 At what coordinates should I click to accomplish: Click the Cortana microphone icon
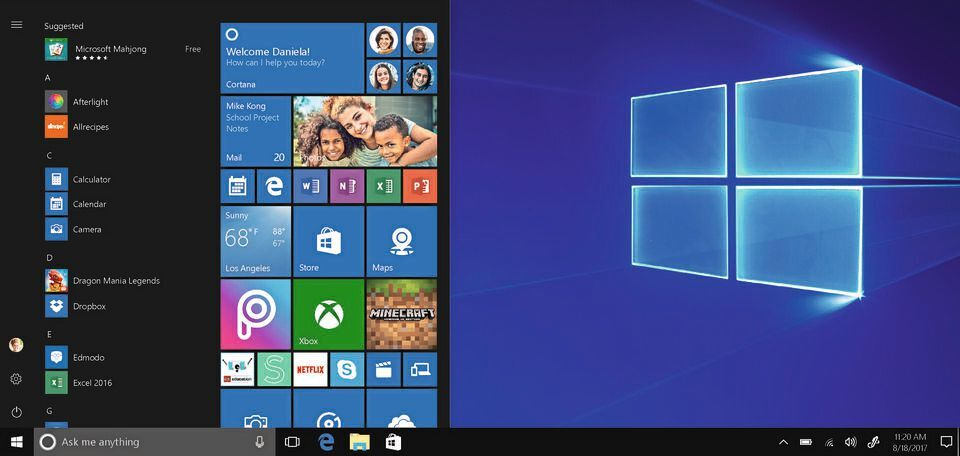[260, 442]
